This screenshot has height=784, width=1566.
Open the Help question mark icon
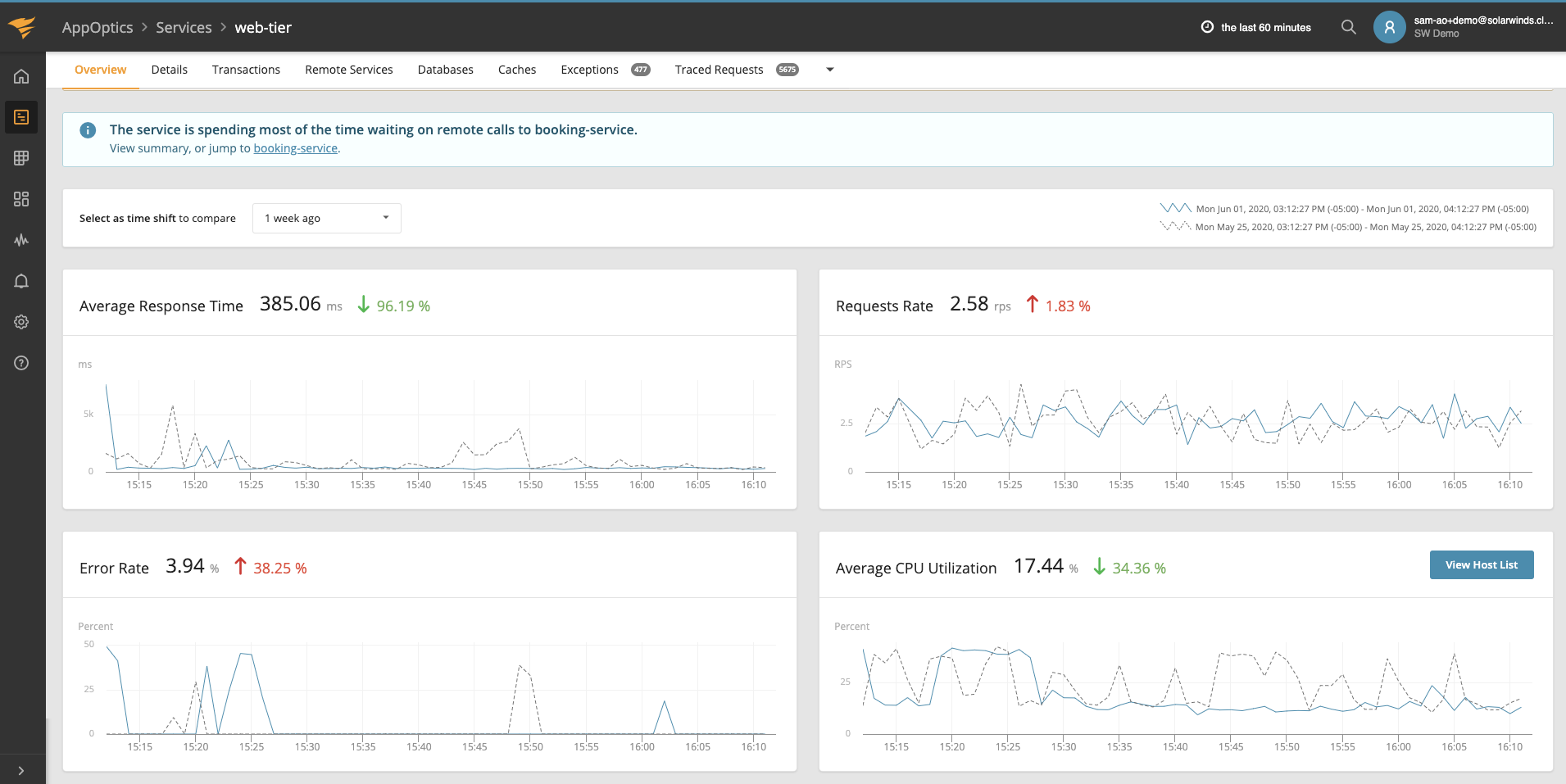[x=21, y=363]
